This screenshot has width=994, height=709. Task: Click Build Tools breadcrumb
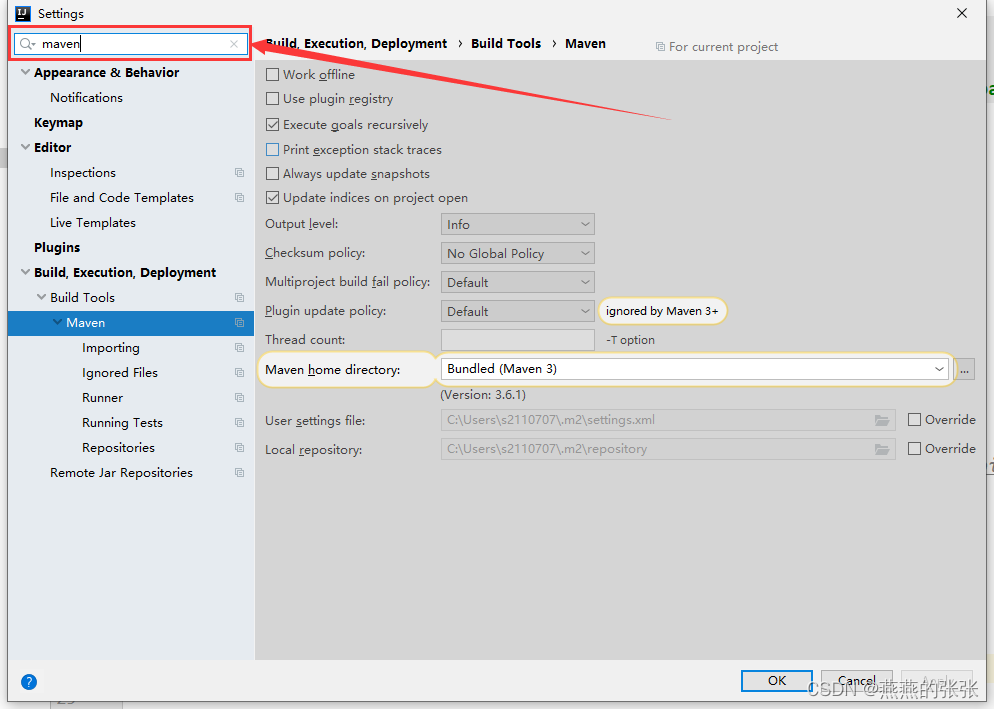(506, 44)
